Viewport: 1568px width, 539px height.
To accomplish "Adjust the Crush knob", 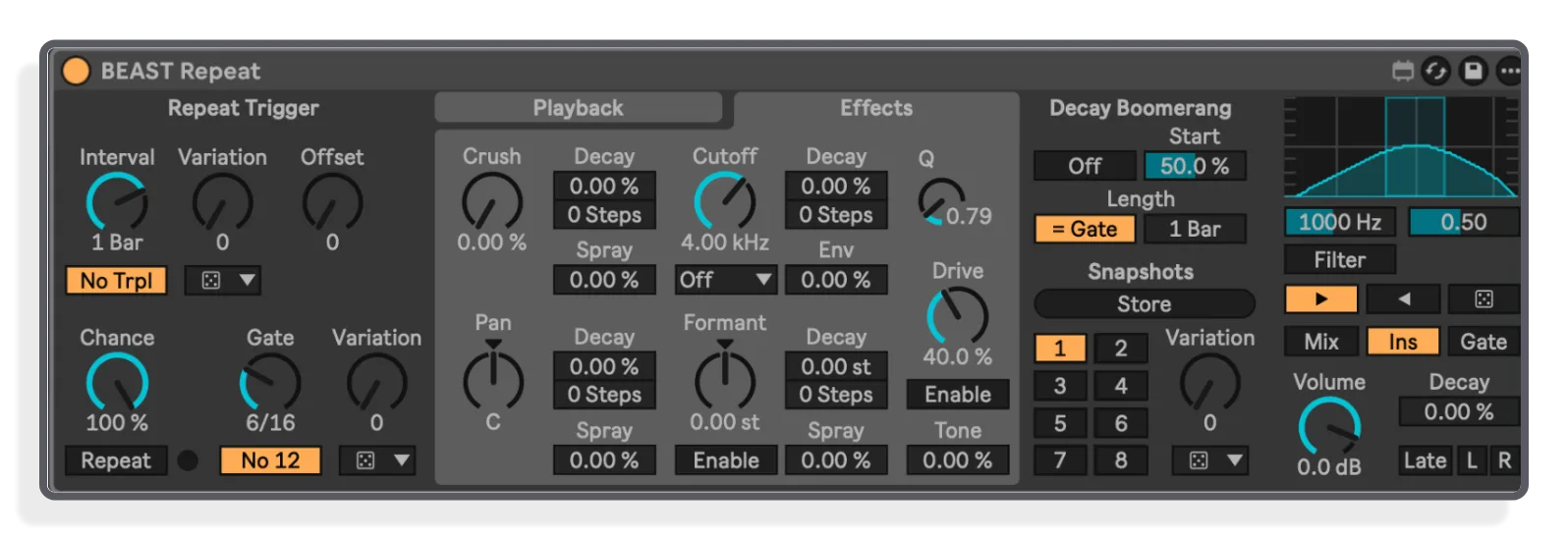I will click(492, 202).
